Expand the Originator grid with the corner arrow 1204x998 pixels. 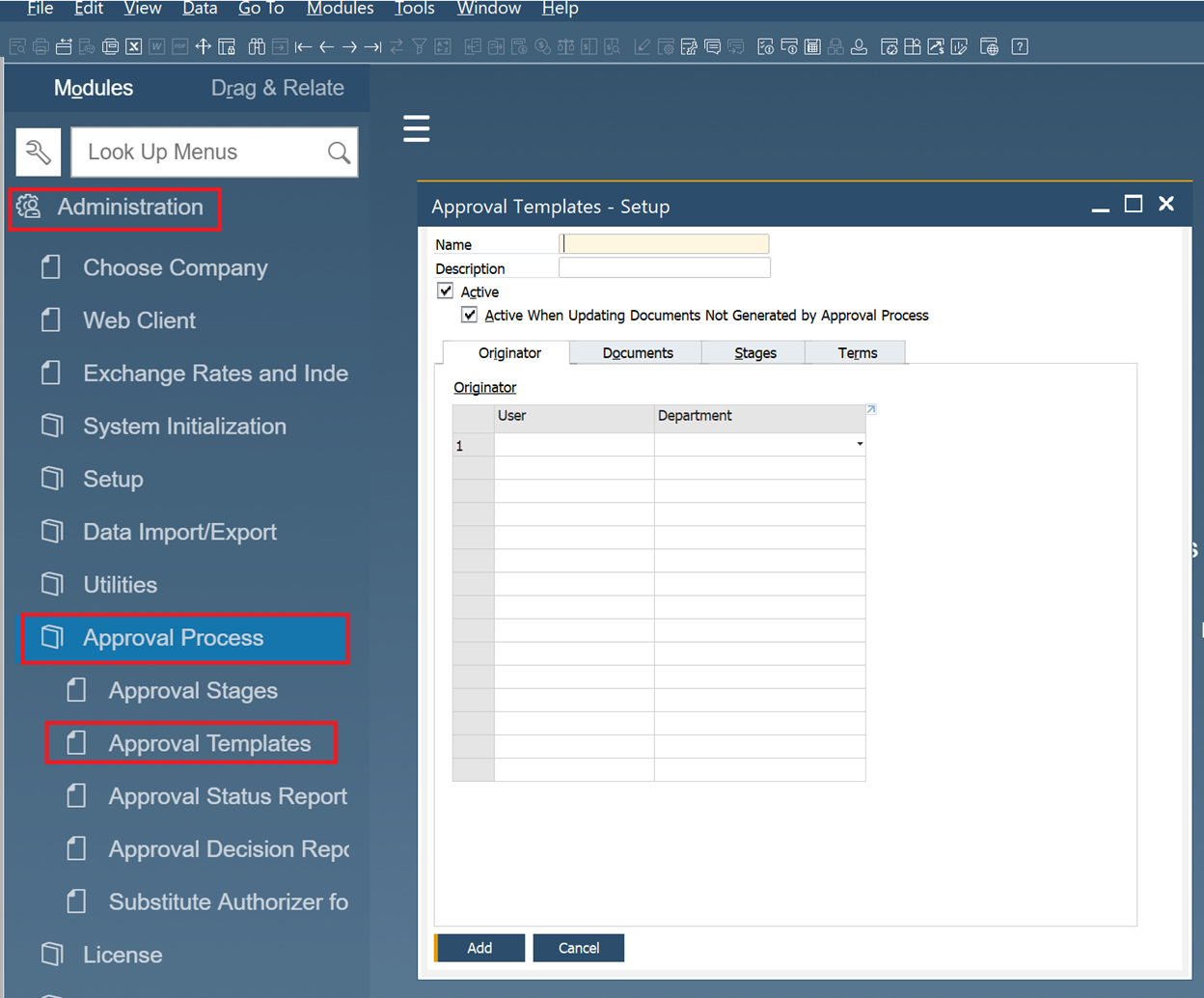871,408
